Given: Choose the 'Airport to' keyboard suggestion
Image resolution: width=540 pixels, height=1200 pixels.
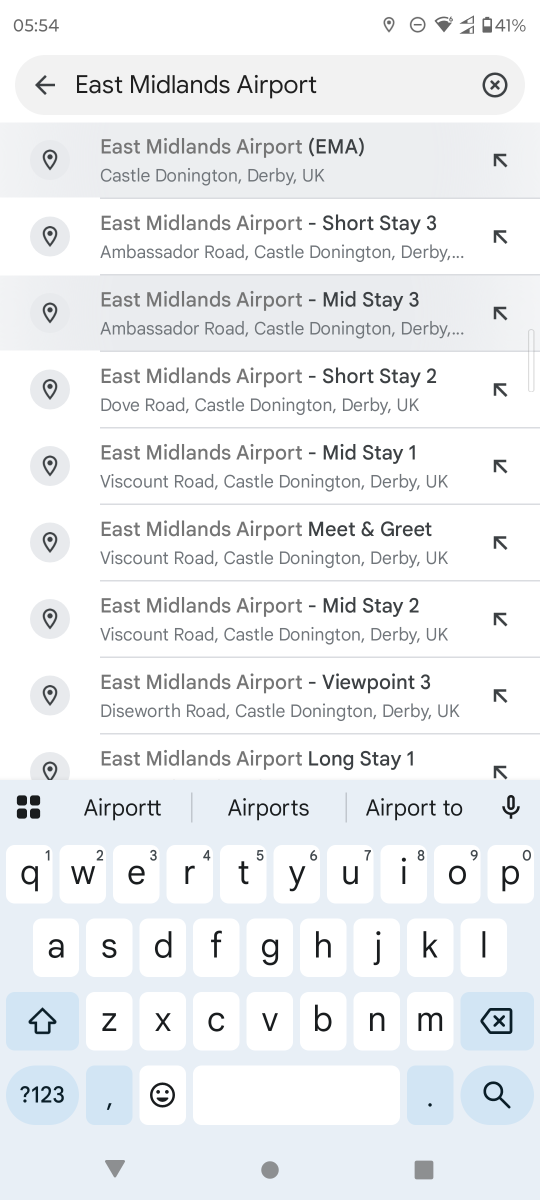Looking at the screenshot, I should coord(414,808).
